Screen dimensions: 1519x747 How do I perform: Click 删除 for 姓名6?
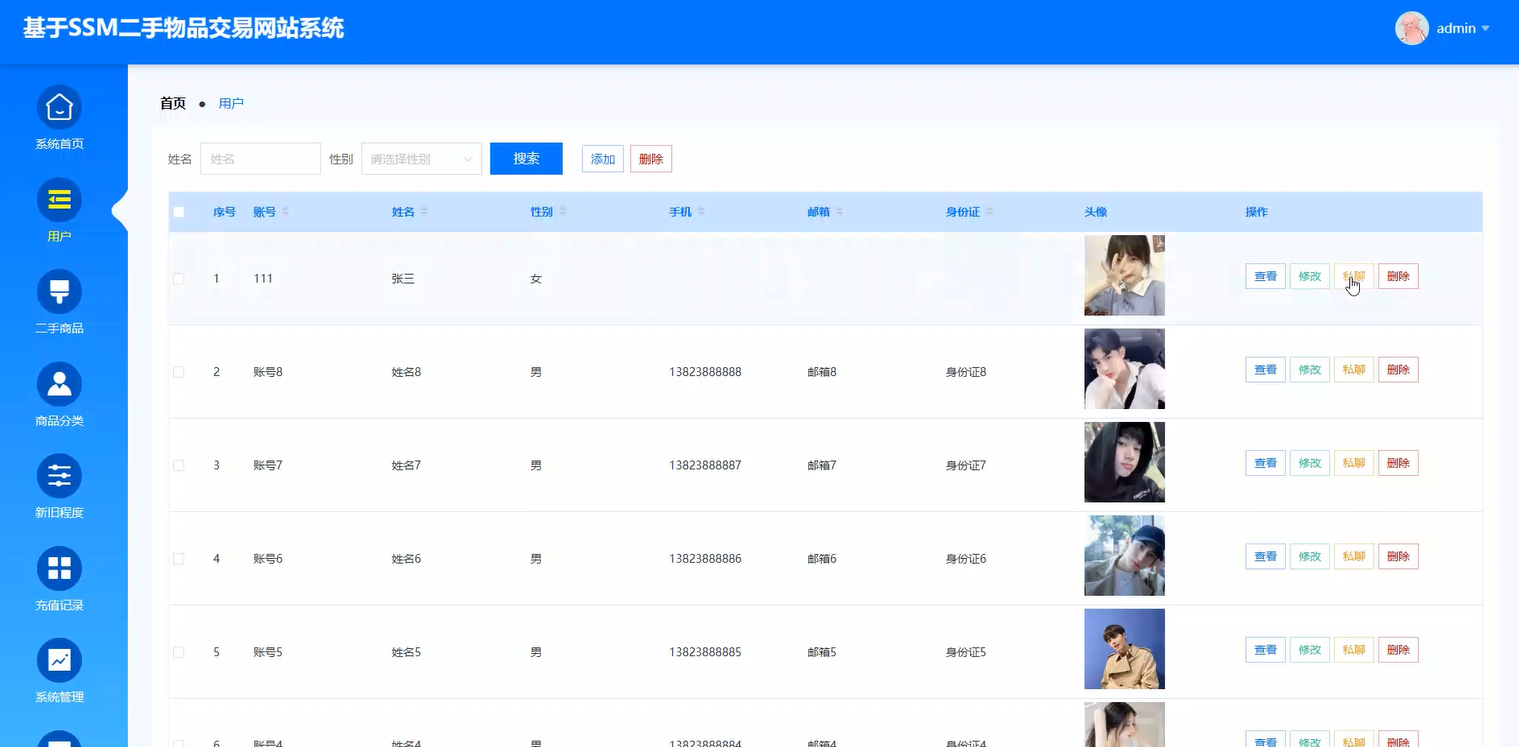[x=1398, y=556]
